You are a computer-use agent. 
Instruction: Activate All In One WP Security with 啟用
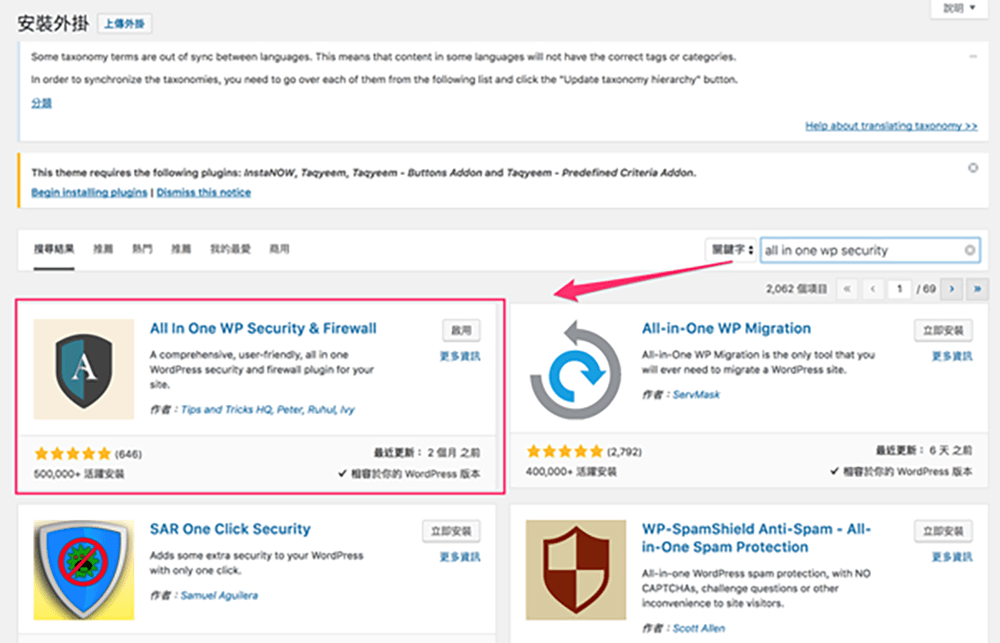click(461, 330)
